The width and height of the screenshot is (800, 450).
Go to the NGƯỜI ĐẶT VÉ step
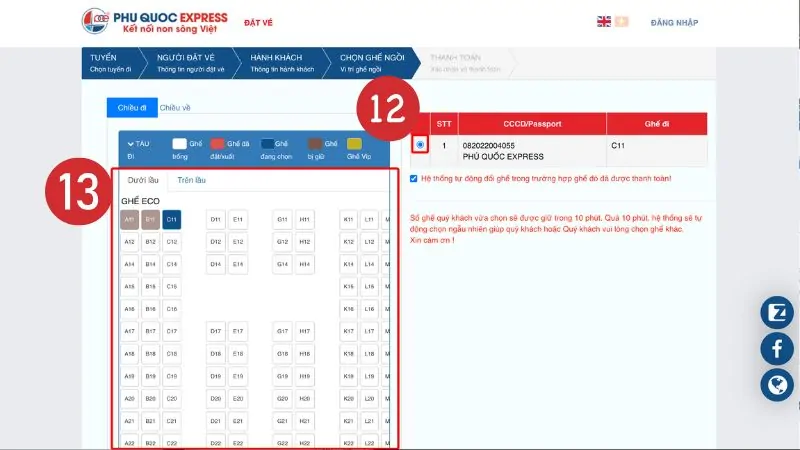(190, 63)
